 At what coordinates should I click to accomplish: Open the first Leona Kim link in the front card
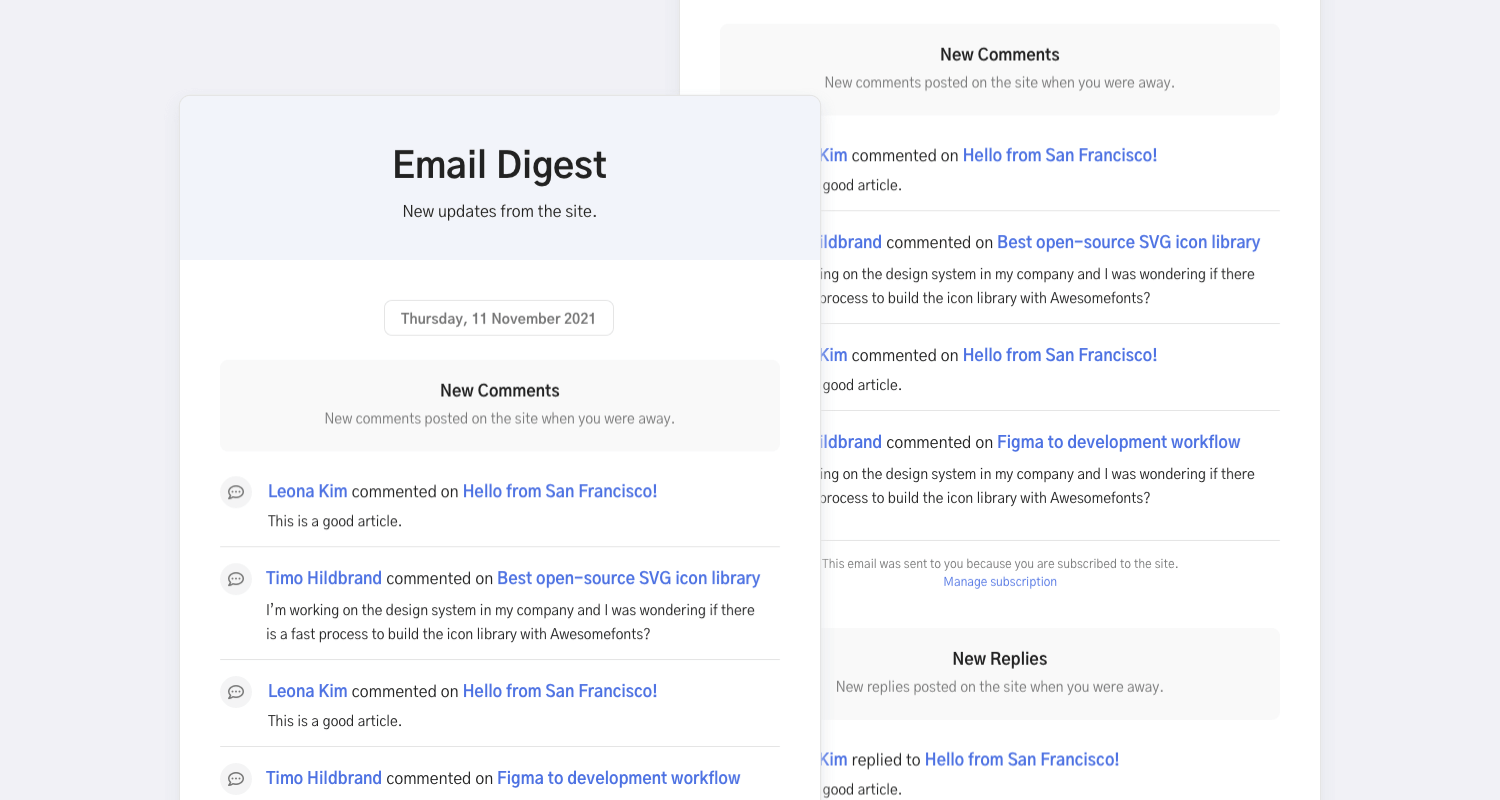[308, 491]
